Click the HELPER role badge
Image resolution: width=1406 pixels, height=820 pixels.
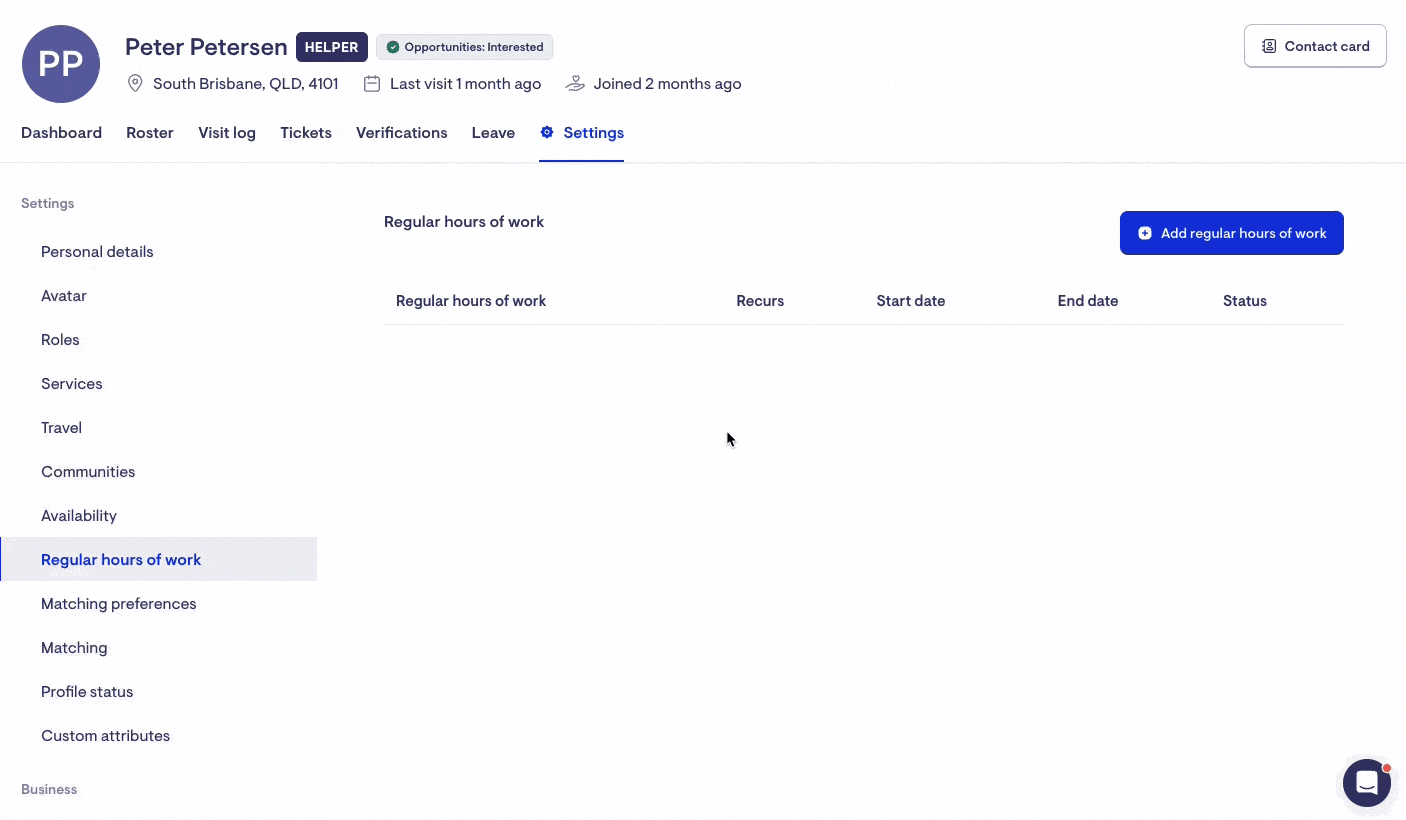[x=331, y=47]
